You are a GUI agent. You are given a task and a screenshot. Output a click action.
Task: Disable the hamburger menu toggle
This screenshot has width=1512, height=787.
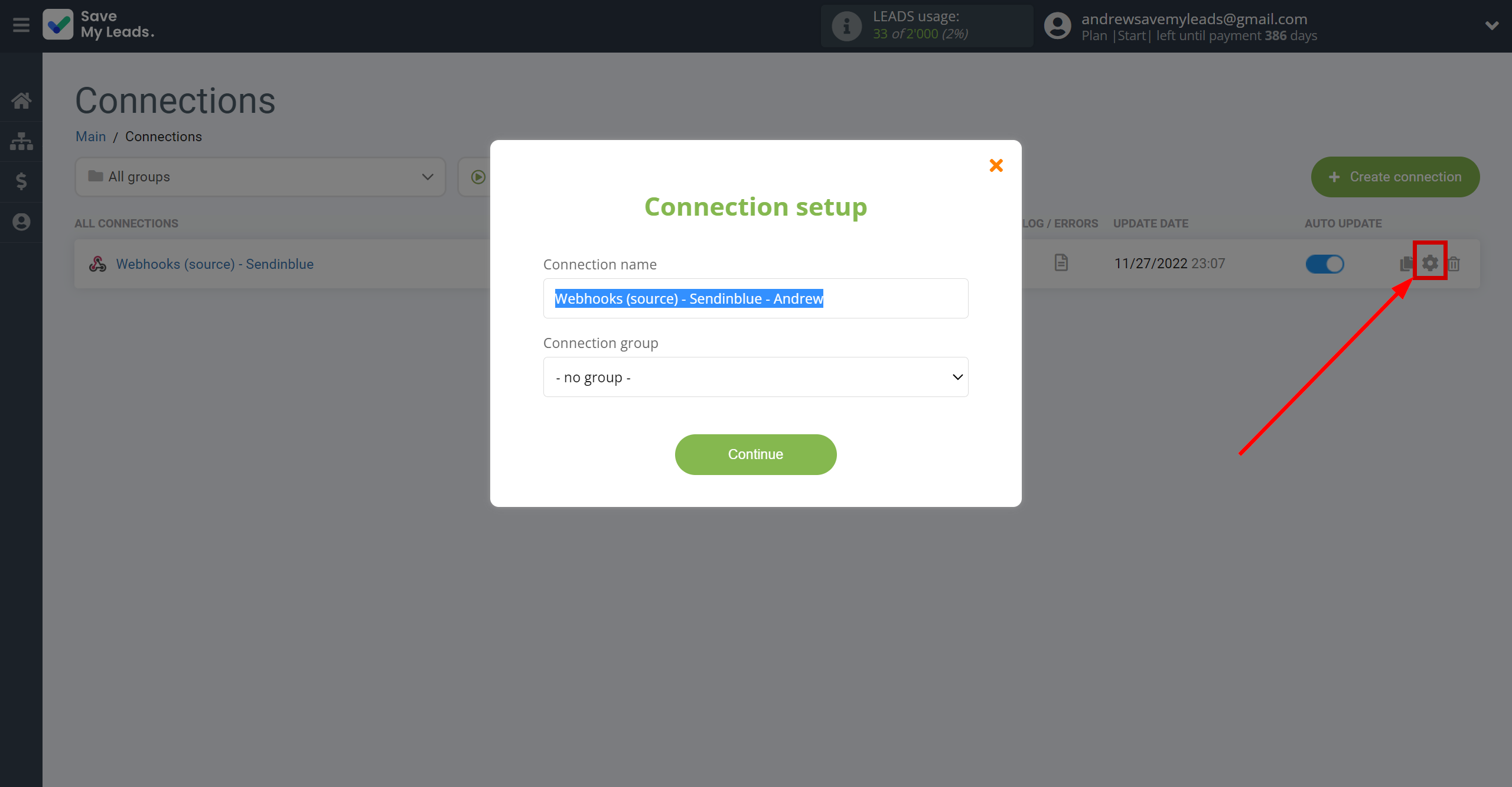click(x=21, y=25)
